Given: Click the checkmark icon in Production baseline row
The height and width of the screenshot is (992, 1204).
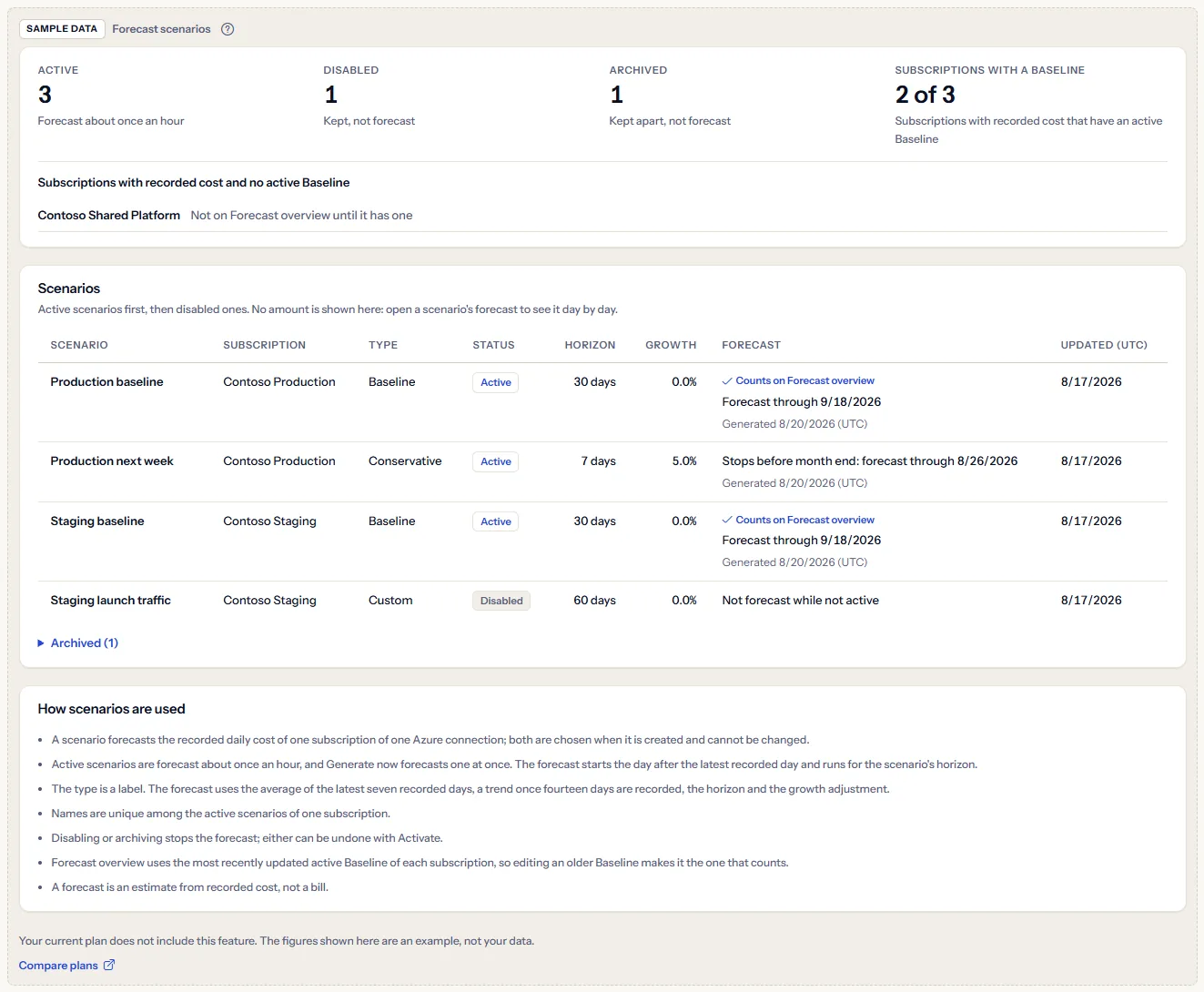Looking at the screenshot, I should pyautogui.click(x=727, y=381).
